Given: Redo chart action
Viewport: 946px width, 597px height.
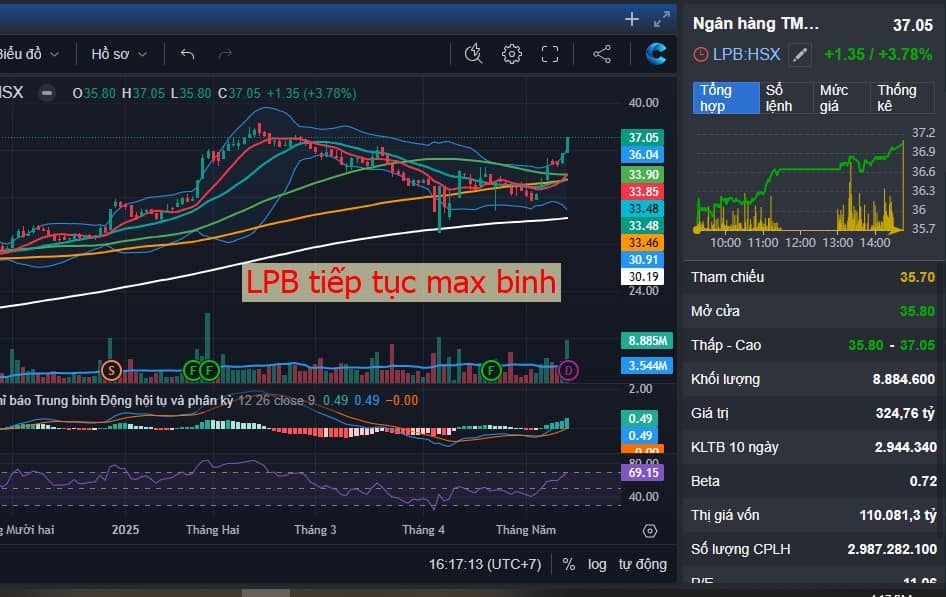Looking at the screenshot, I should pyautogui.click(x=224, y=54).
